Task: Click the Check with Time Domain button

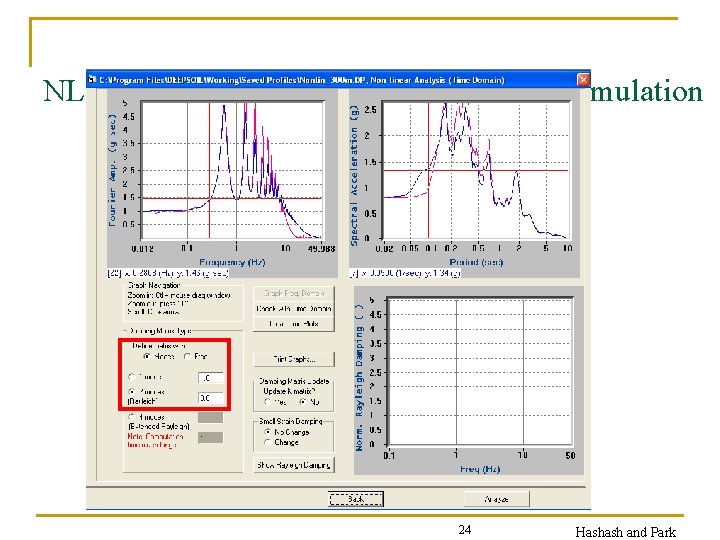Action: tap(294, 309)
